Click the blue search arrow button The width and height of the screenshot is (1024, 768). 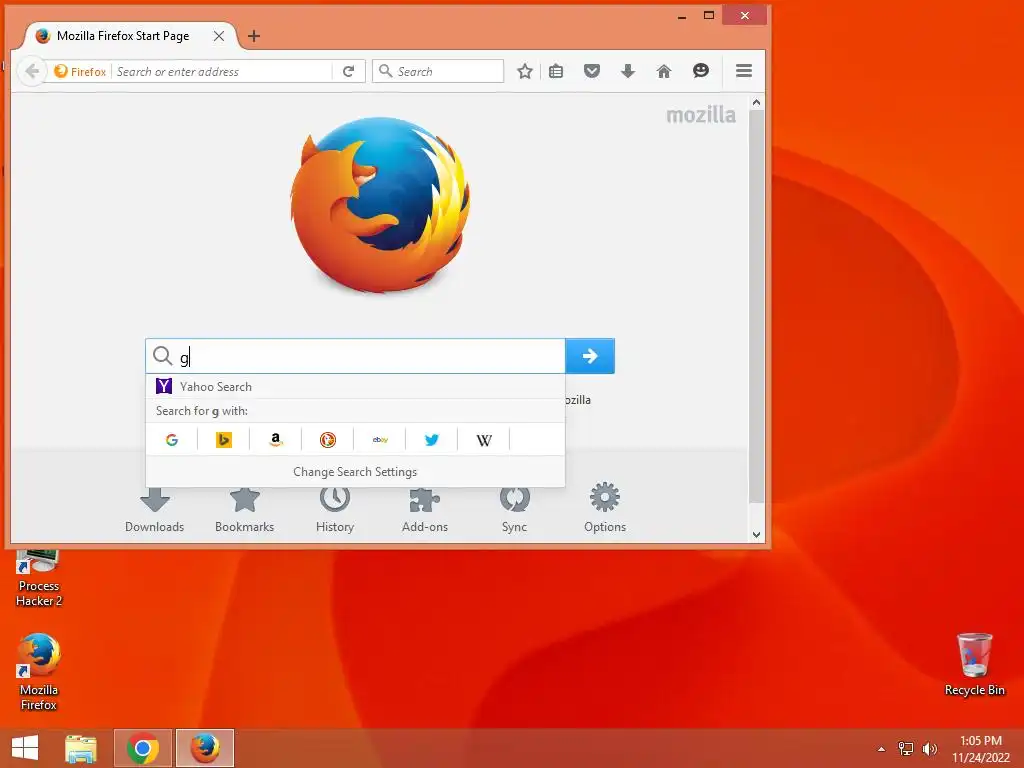[x=590, y=356]
